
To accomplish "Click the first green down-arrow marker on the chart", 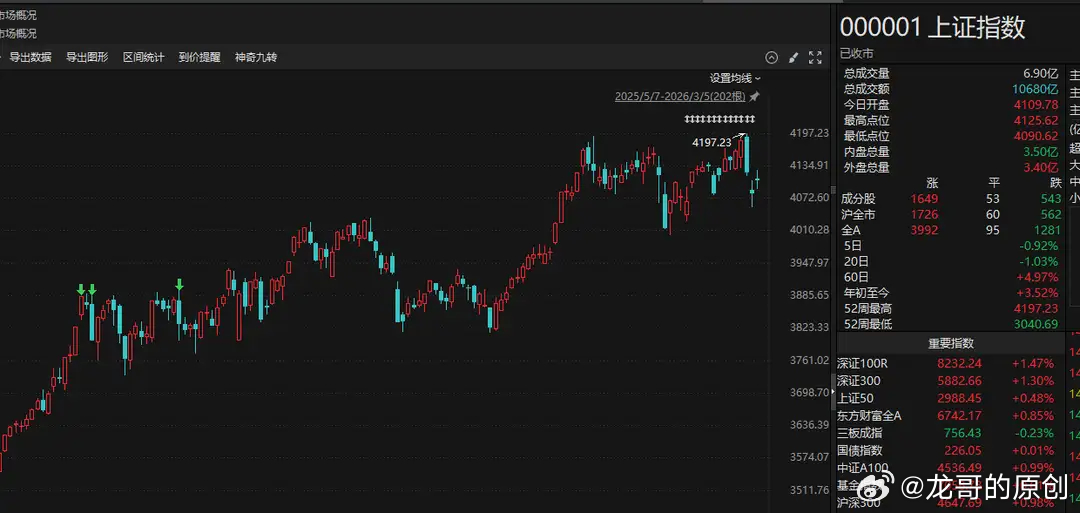I will pyautogui.click(x=81, y=289).
